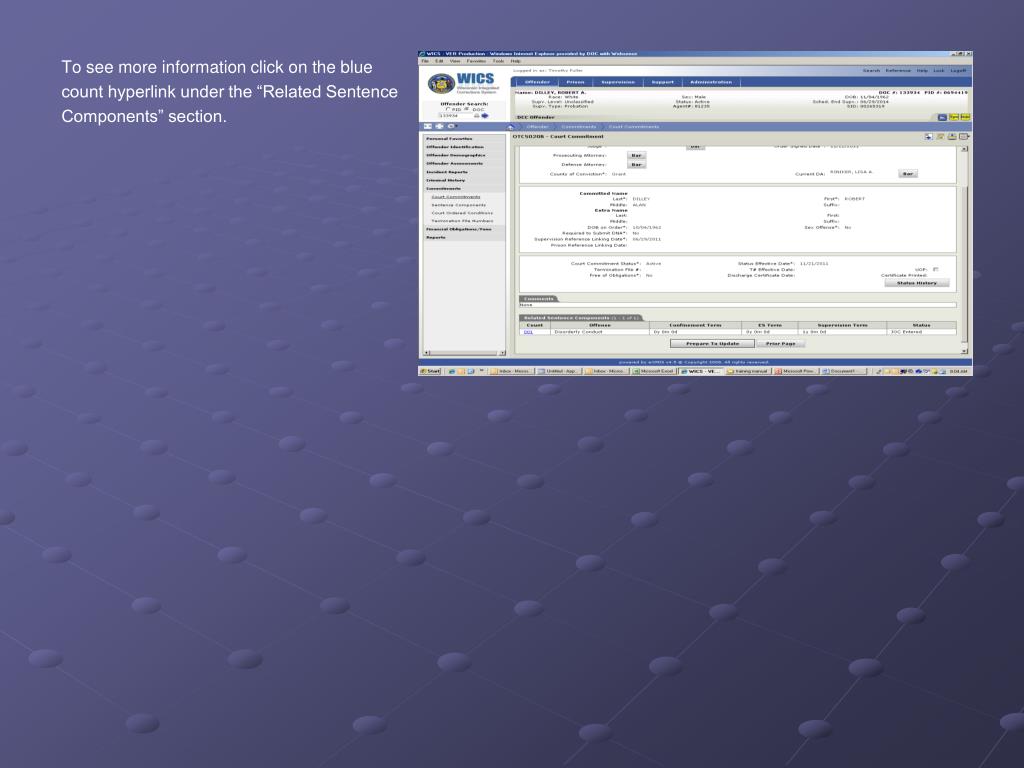Screen dimensions: 1024x768
Task: Click the Comments text field
Action: pos(737,305)
